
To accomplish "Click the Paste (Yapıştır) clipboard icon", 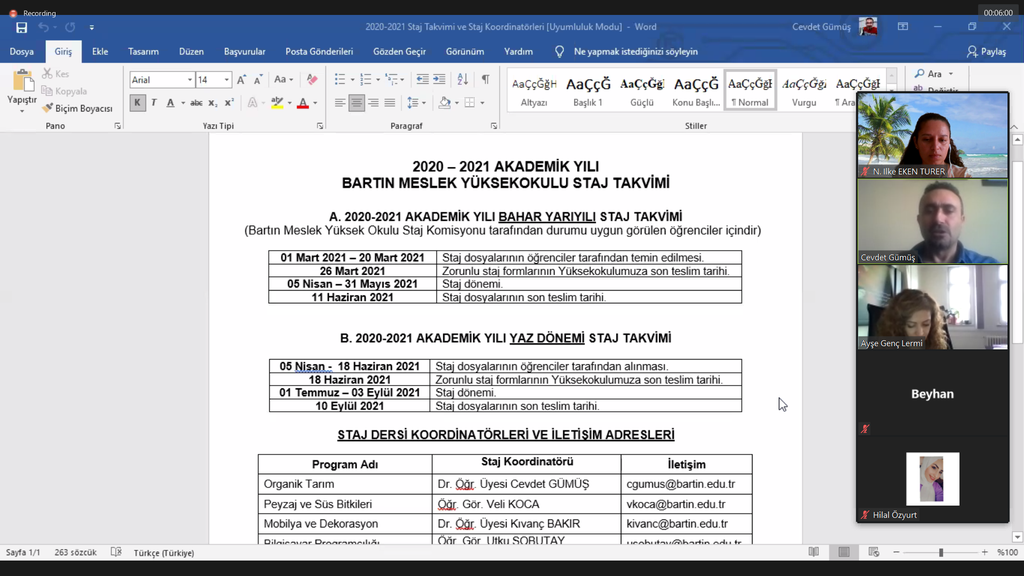I will (x=22, y=82).
